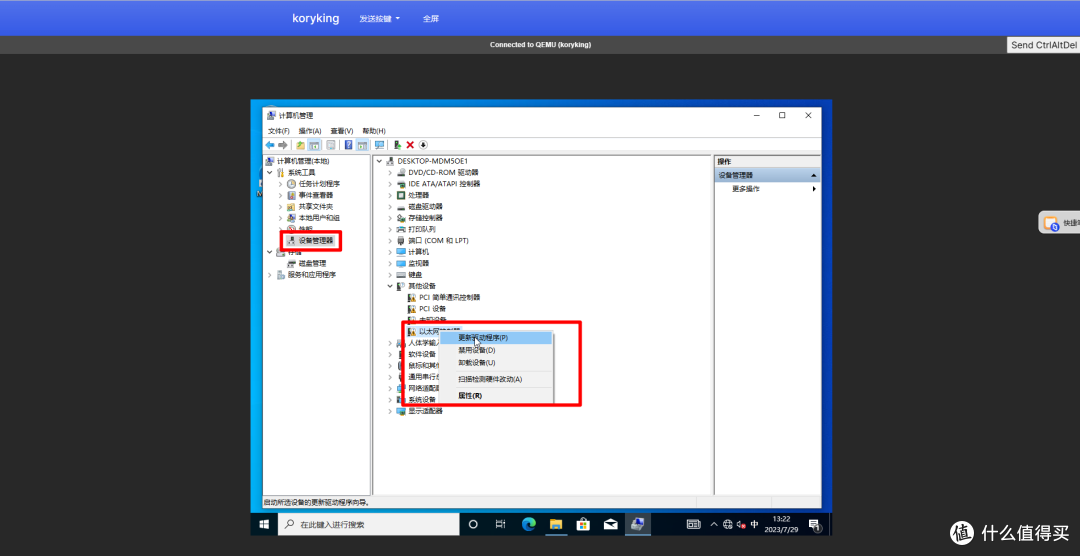Open the 文件(F) menu

[278, 131]
